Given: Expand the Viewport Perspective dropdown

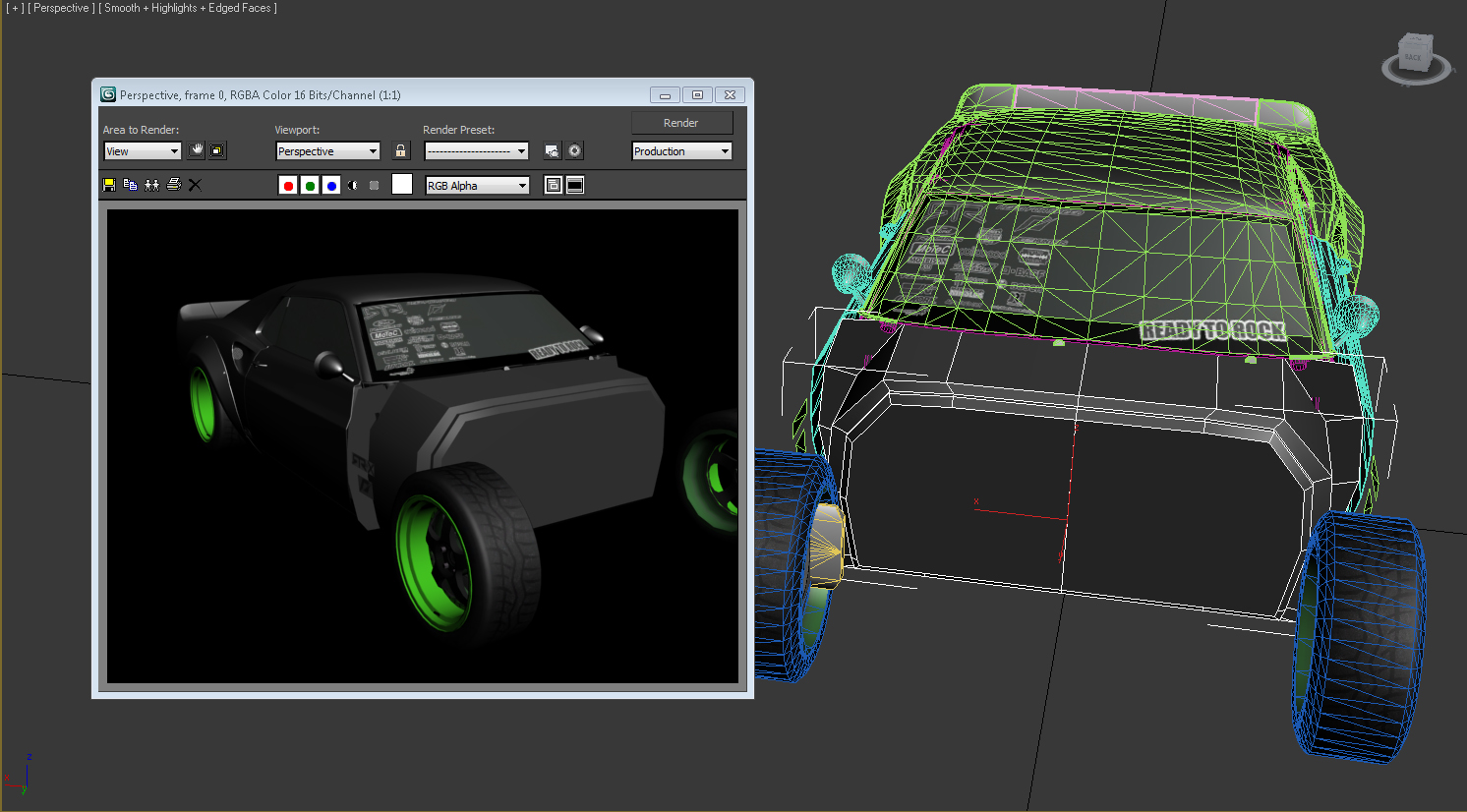Looking at the screenshot, I should 327,151.
